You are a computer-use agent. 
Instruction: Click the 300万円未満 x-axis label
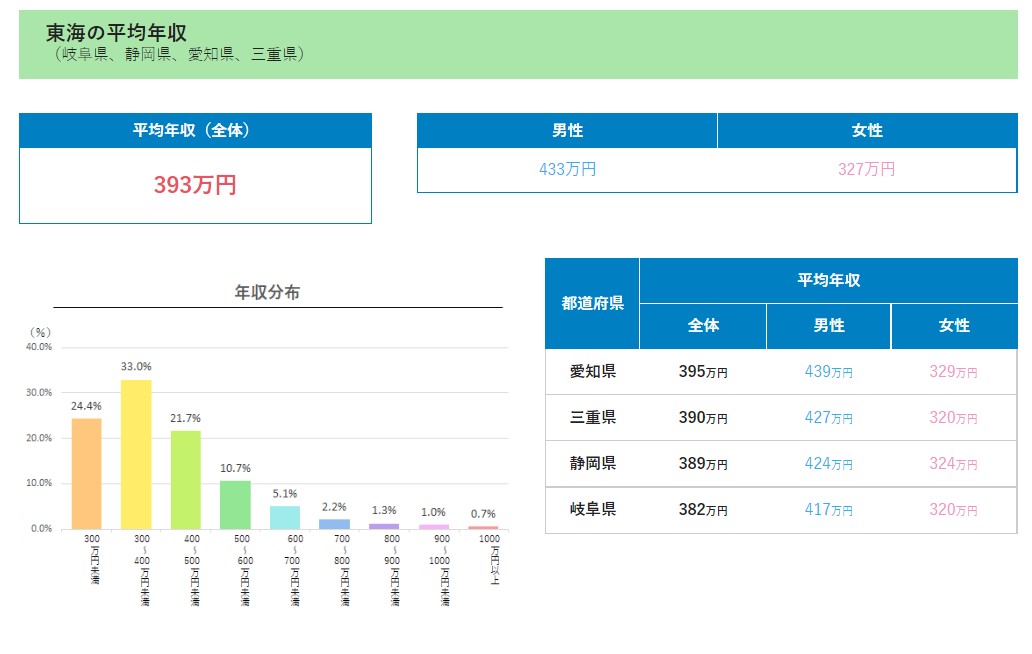pyautogui.click(x=93, y=559)
